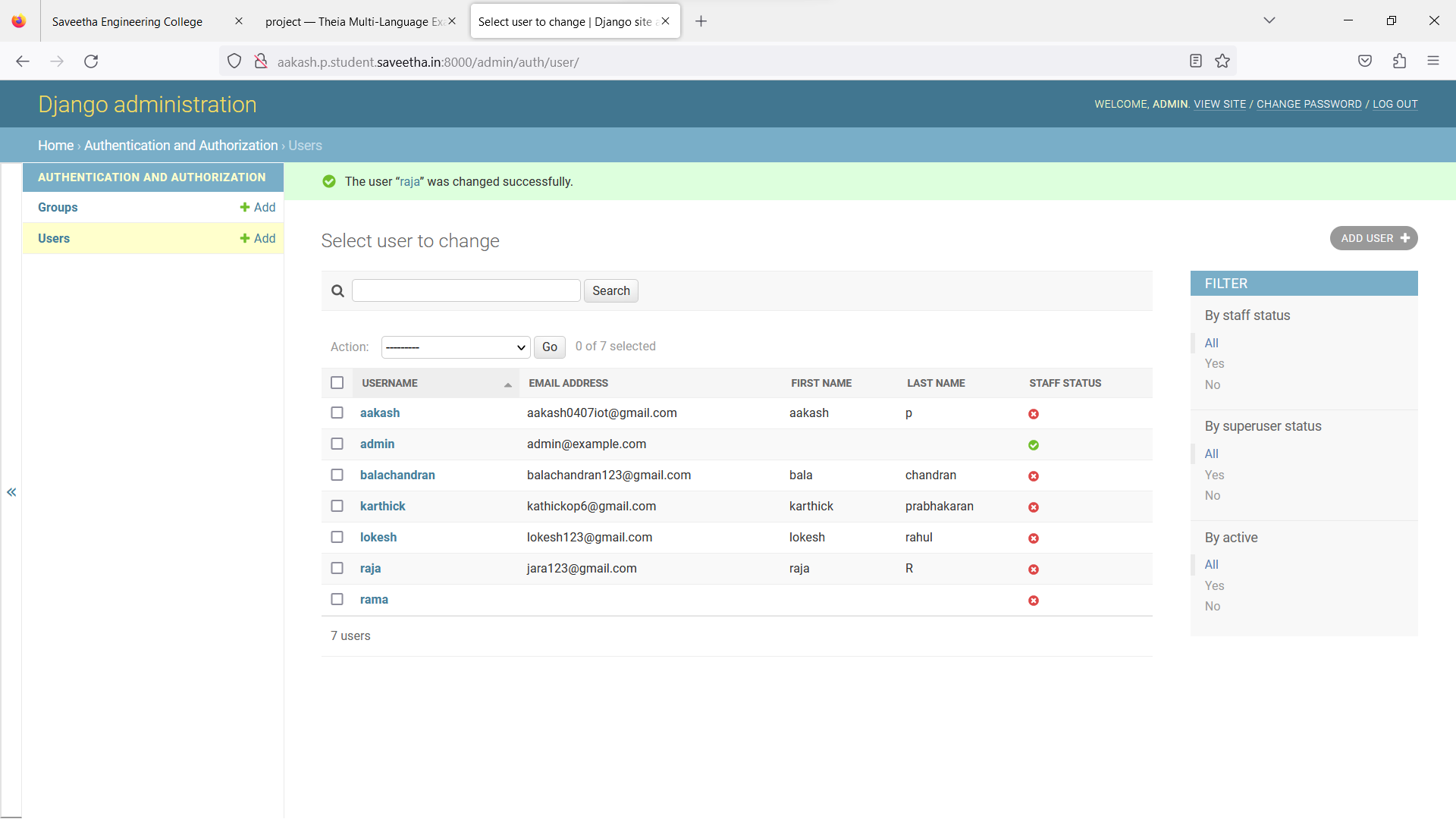The image size is (1456, 819).
Task: Collapse the sidebar navigation toggle
Action: click(x=11, y=492)
